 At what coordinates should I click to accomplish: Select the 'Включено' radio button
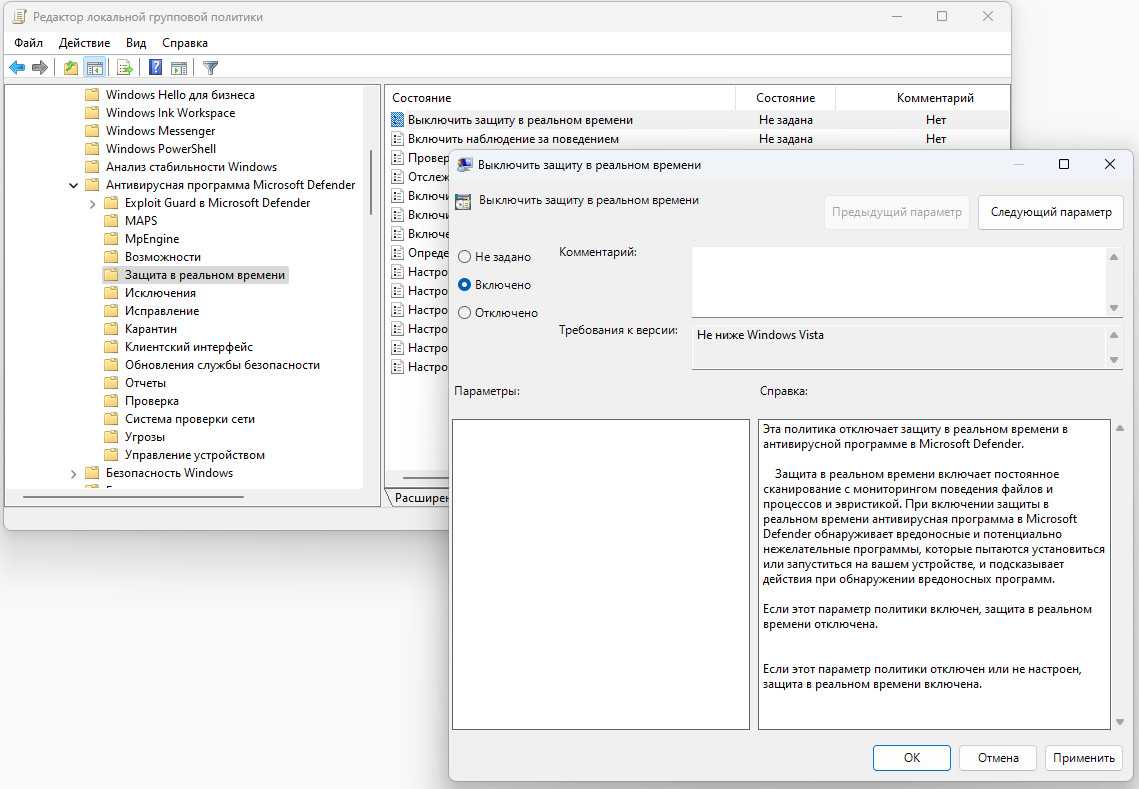point(465,285)
